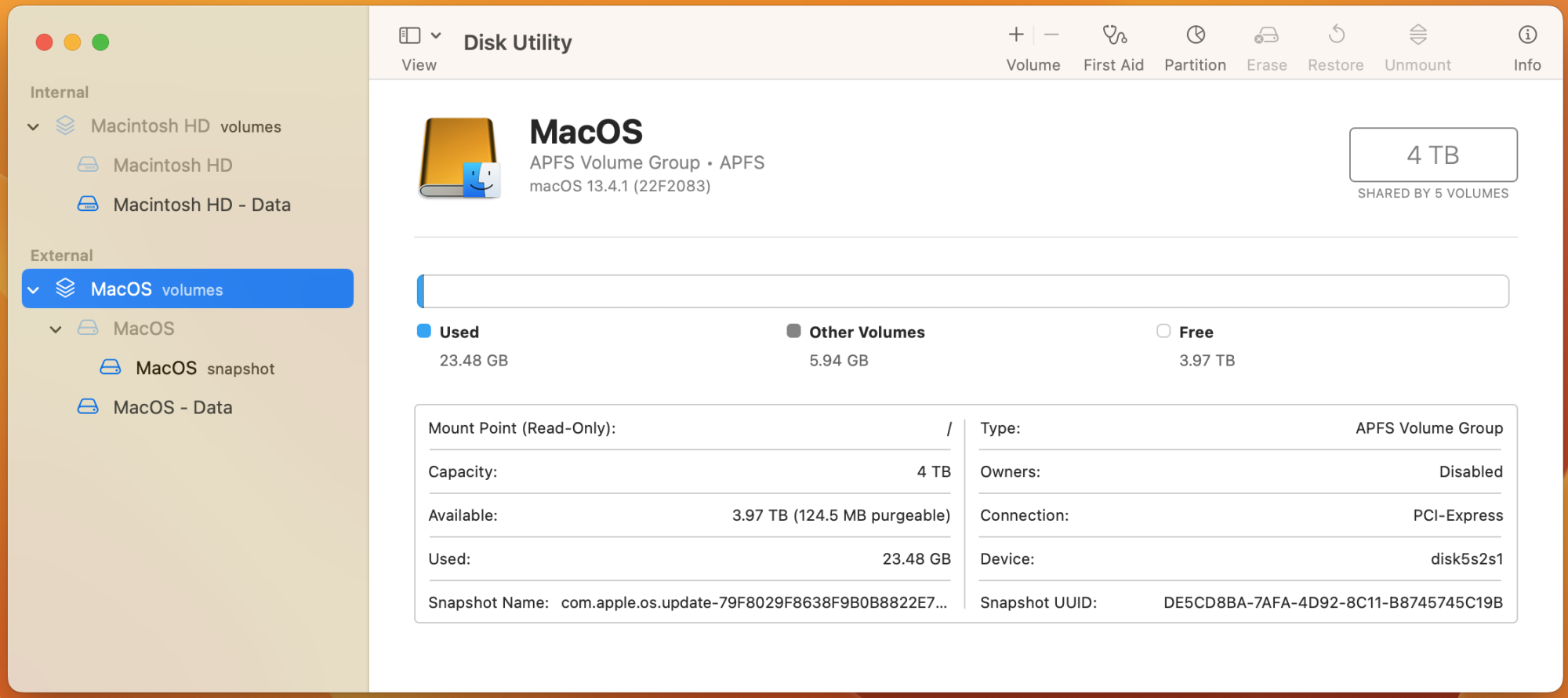Viewport: 1568px width, 698px height.
Task: Click the Erase drive icon
Action: click(1266, 35)
